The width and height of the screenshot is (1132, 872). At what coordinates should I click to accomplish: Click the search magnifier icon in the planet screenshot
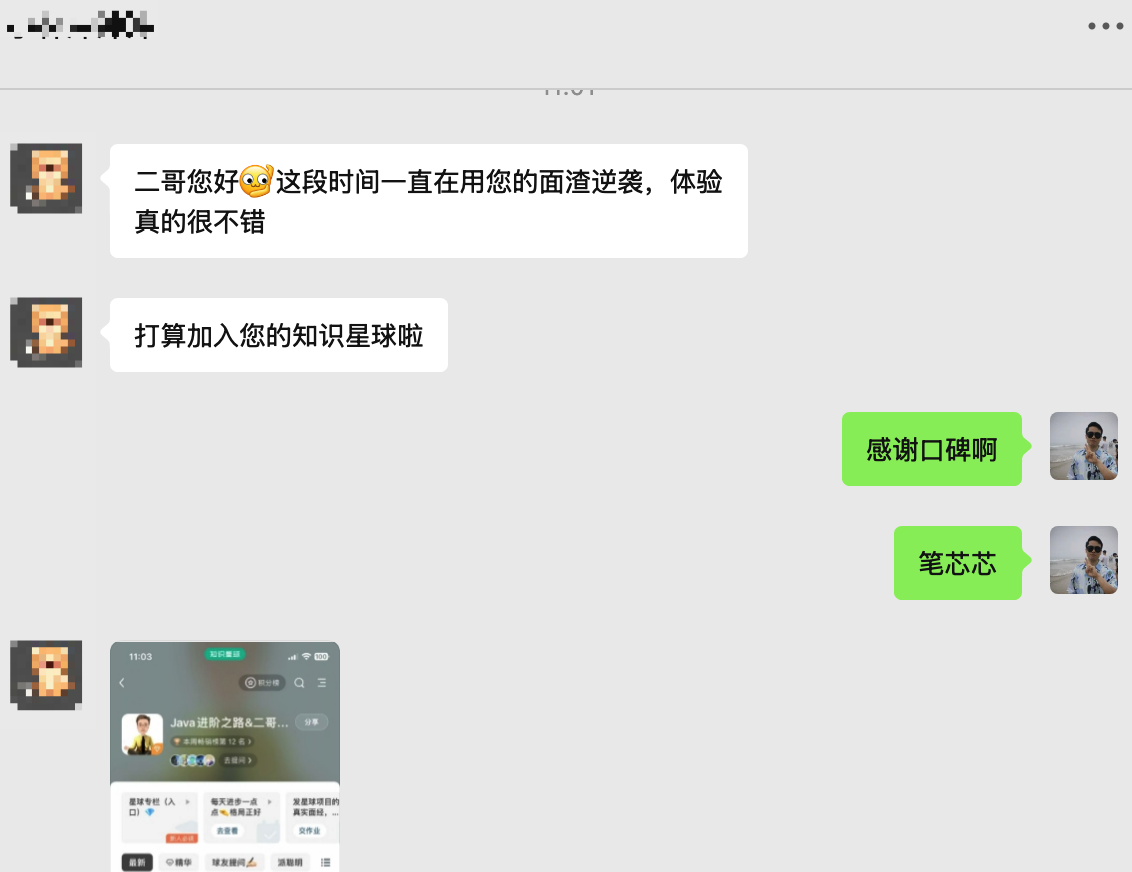300,683
